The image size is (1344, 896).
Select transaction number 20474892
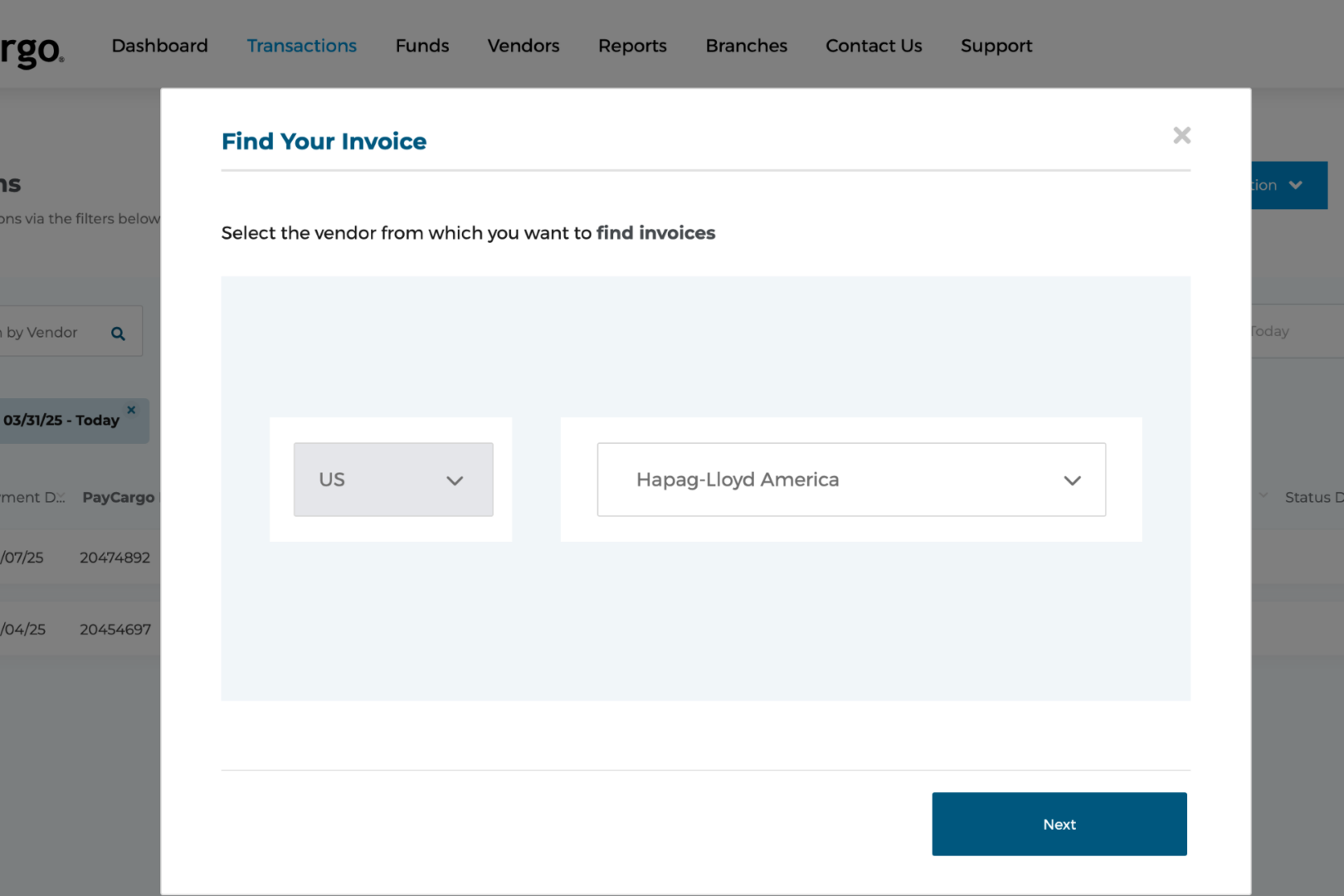click(115, 558)
